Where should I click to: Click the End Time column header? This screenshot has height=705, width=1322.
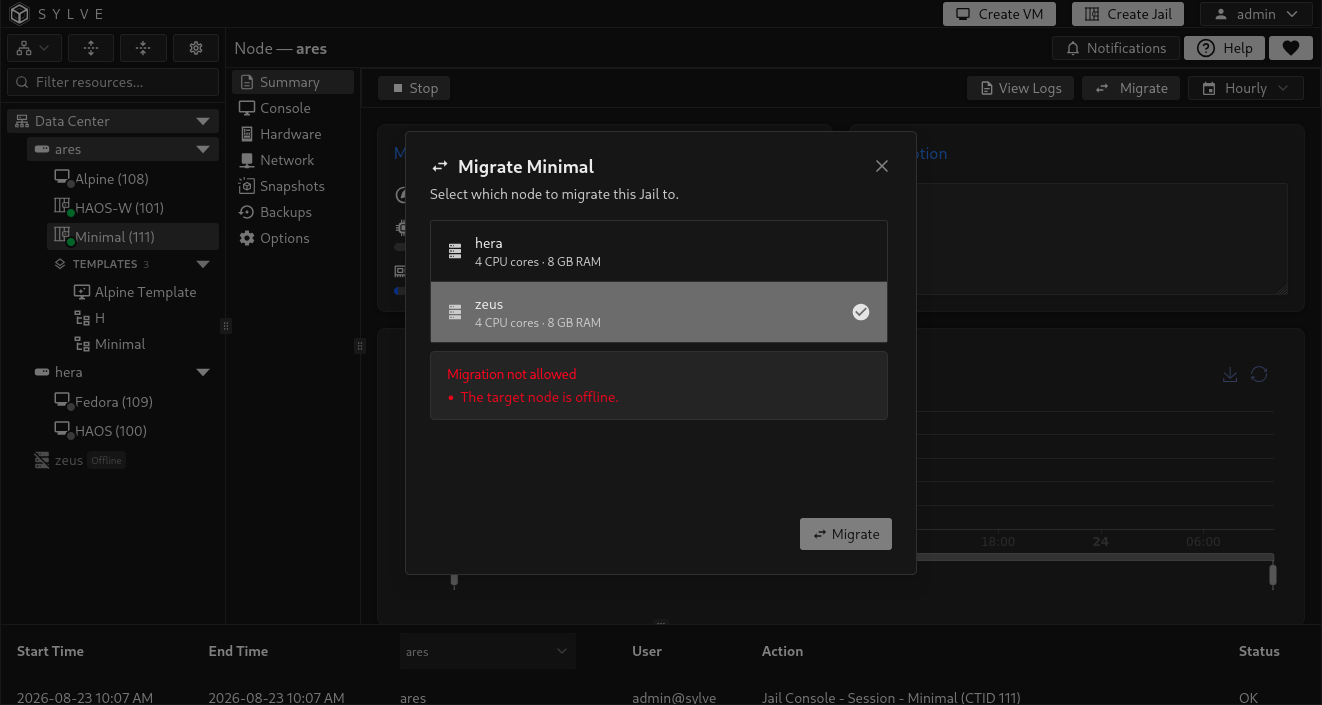pos(238,651)
